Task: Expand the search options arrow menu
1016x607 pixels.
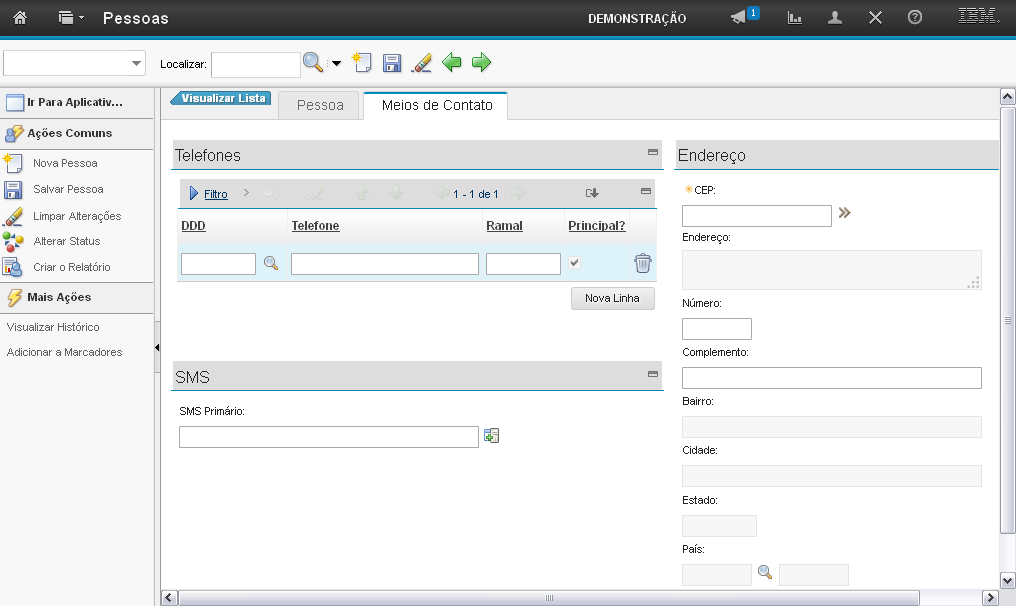Action: 336,63
